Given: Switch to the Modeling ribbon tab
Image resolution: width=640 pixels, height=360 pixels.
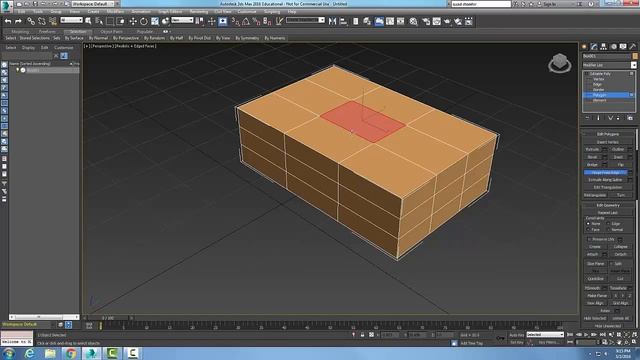Looking at the screenshot, I should tap(20, 31).
